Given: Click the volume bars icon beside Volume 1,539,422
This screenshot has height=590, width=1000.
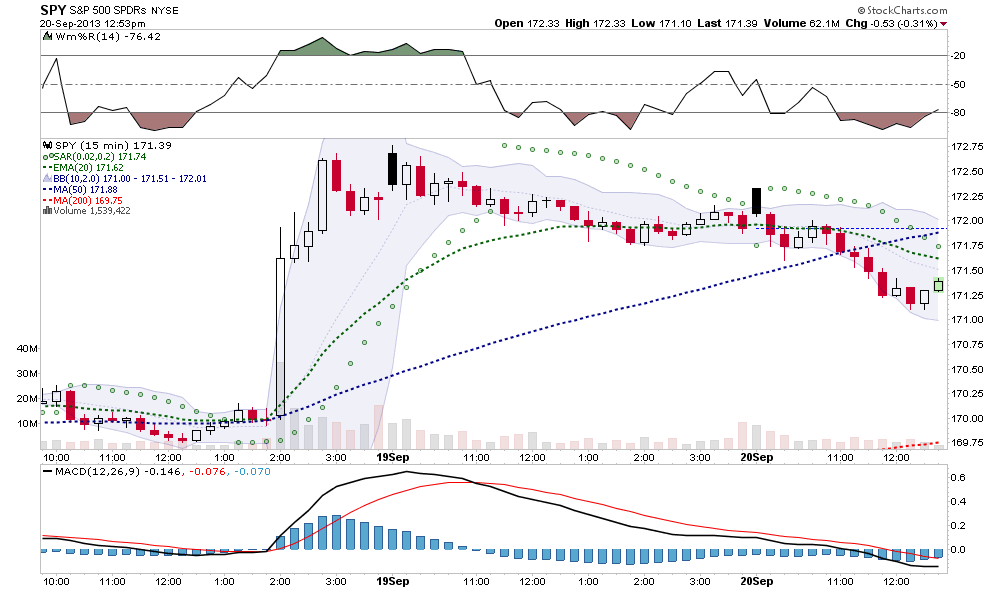Looking at the screenshot, I should [47, 210].
